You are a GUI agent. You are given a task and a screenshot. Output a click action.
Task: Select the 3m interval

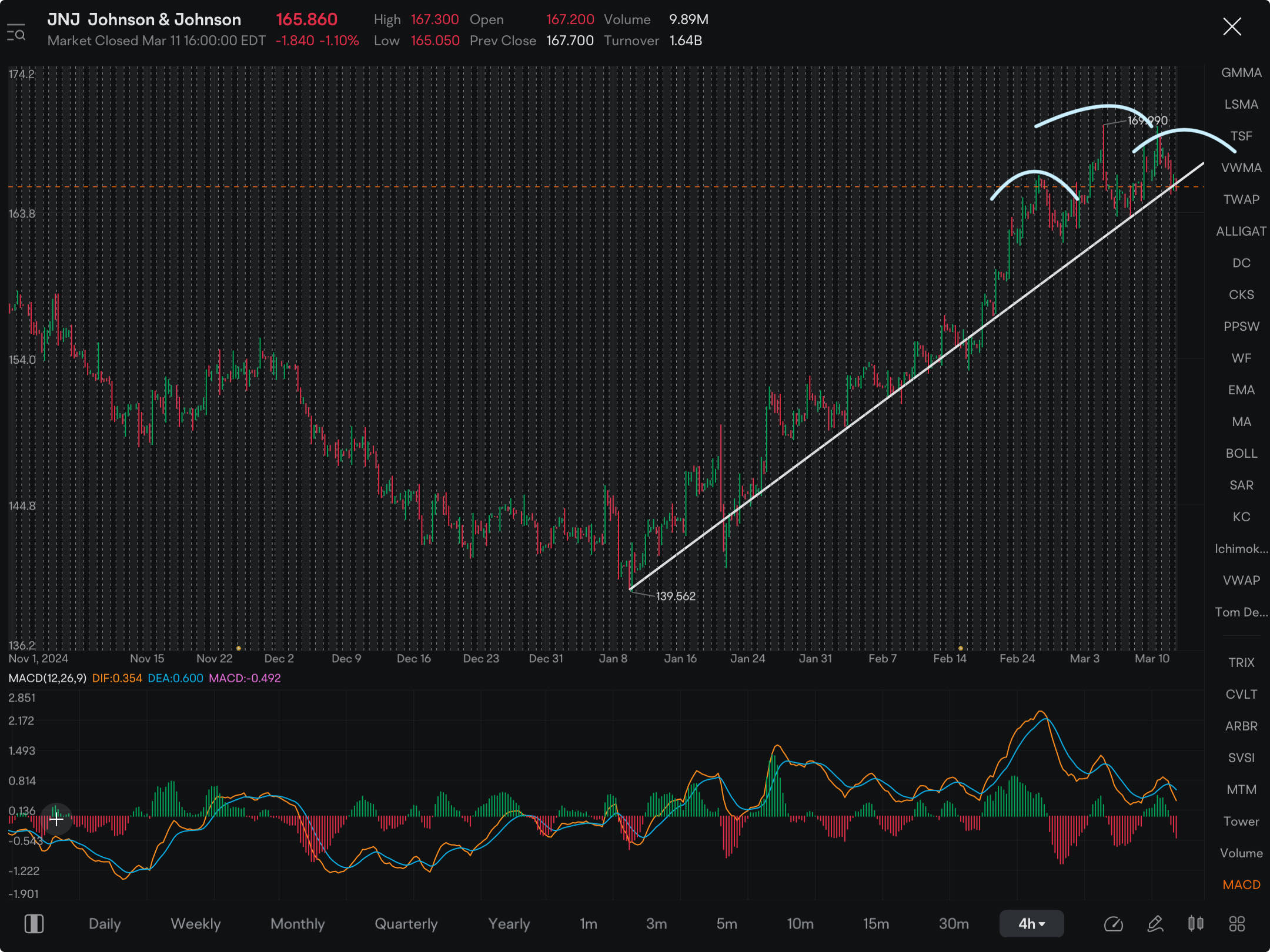[656, 924]
